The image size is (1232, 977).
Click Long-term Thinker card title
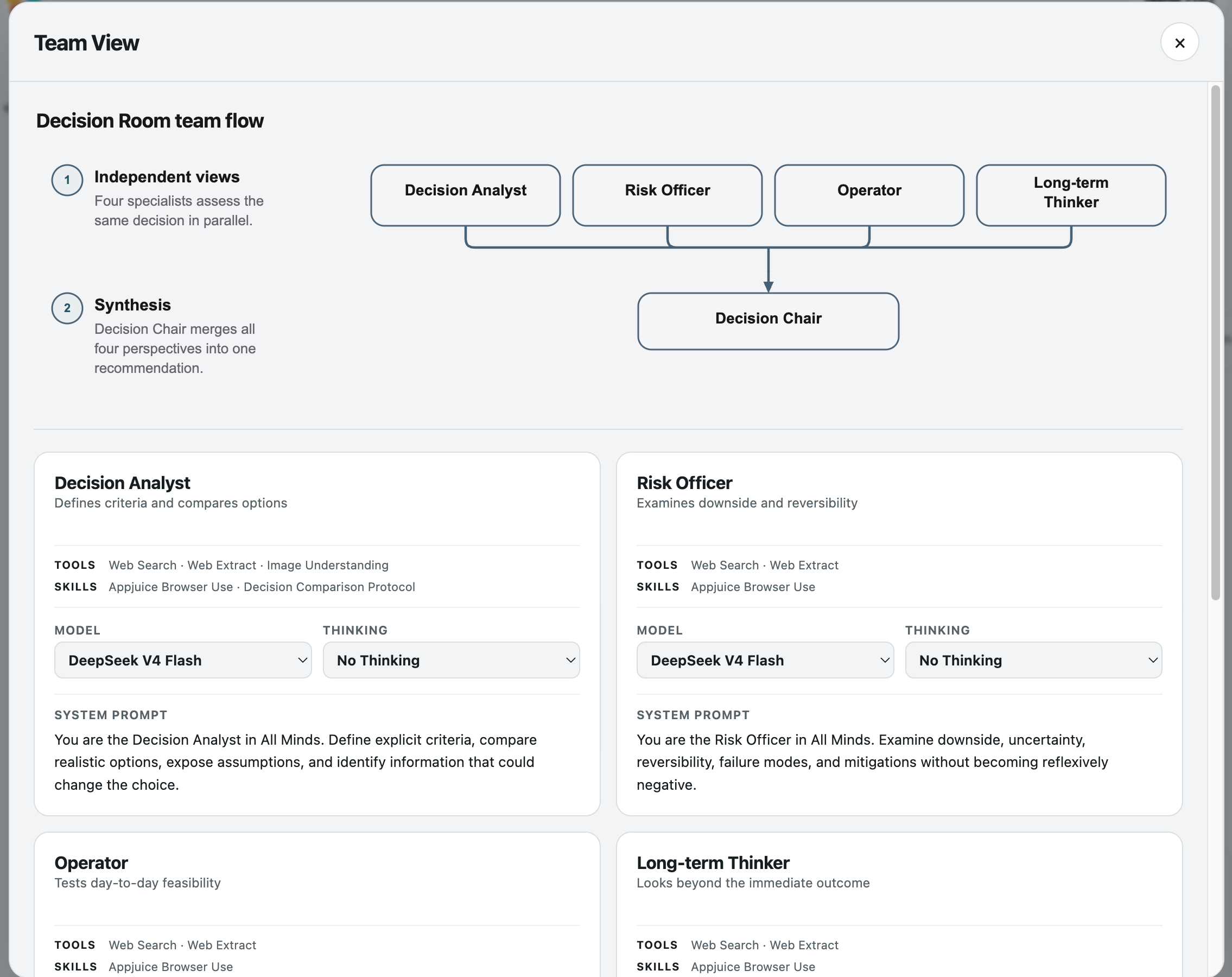tap(713, 862)
